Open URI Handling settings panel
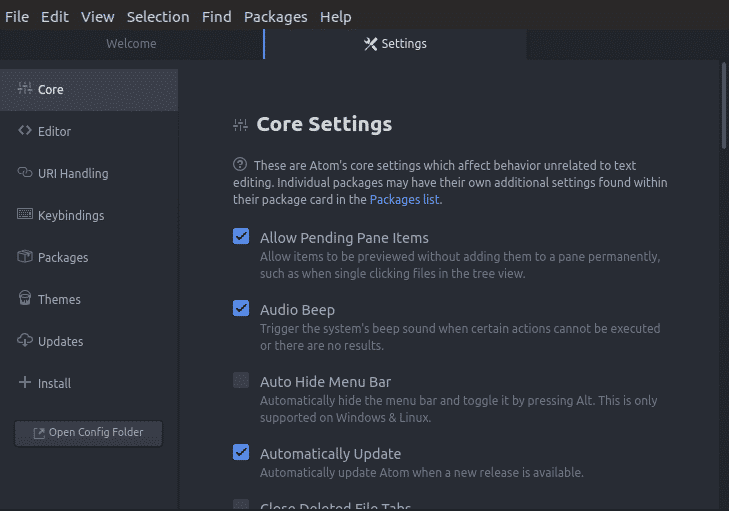729x511 pixels. 89,173
